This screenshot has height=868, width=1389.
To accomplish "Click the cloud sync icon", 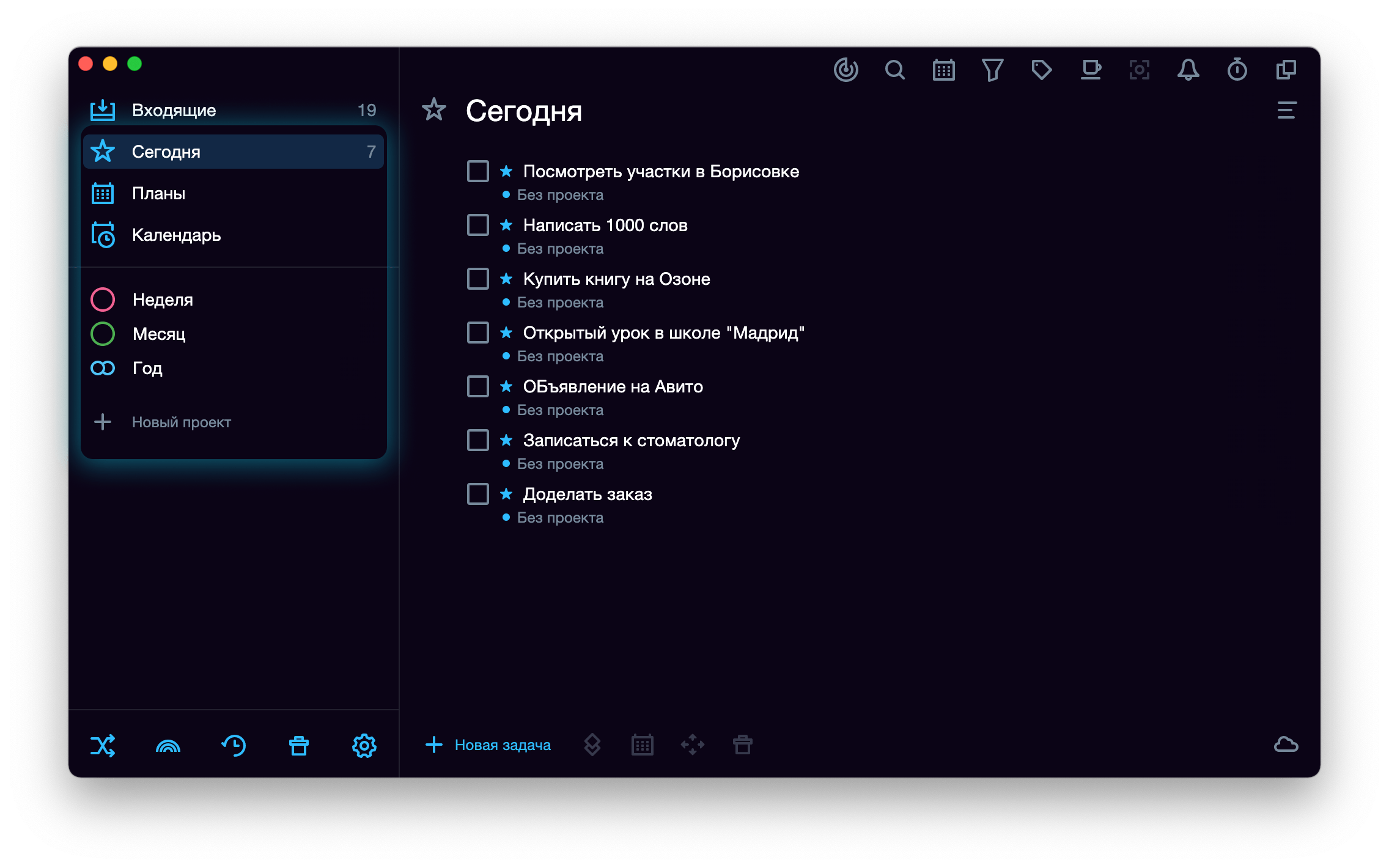I will 1286,745.
